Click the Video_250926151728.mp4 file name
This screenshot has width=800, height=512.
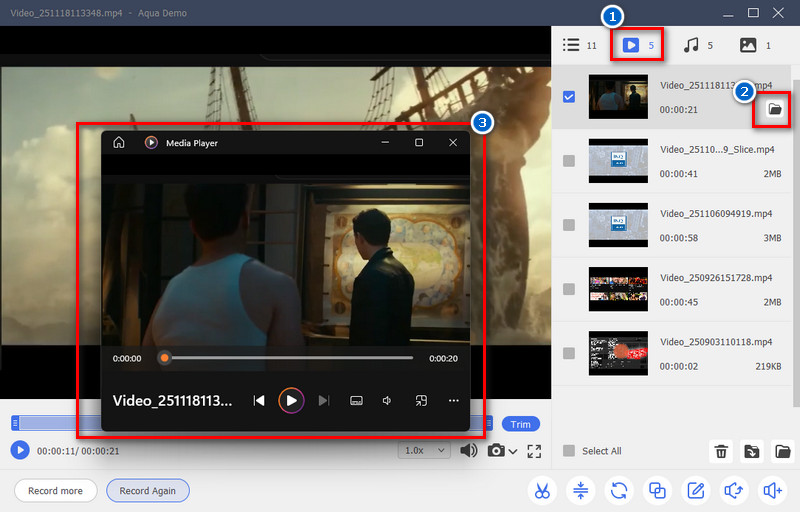(x=716, y=278)
